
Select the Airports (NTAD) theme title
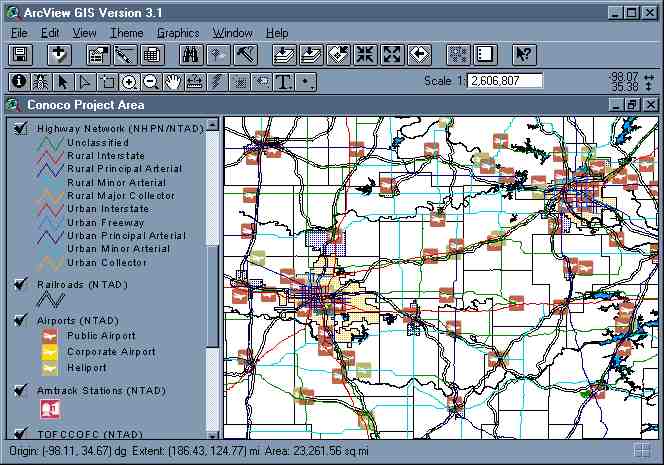coord(78,321)
